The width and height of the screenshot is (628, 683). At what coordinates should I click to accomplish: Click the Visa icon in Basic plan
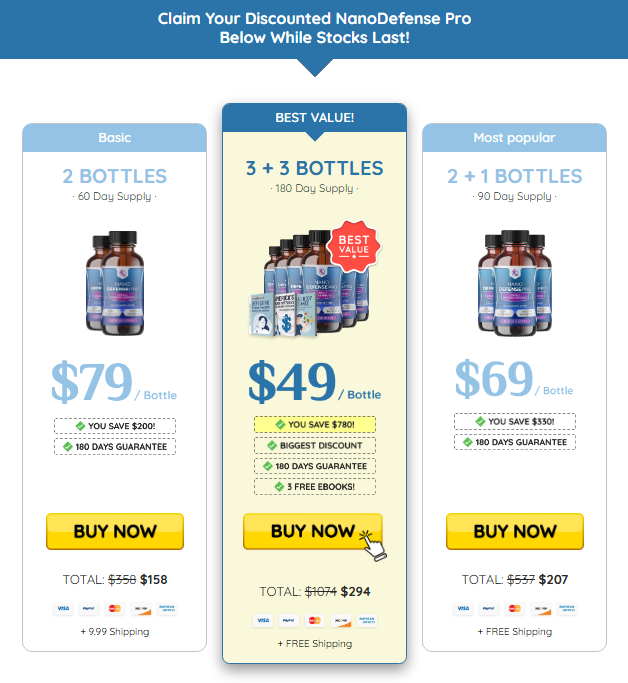[63, 609]
